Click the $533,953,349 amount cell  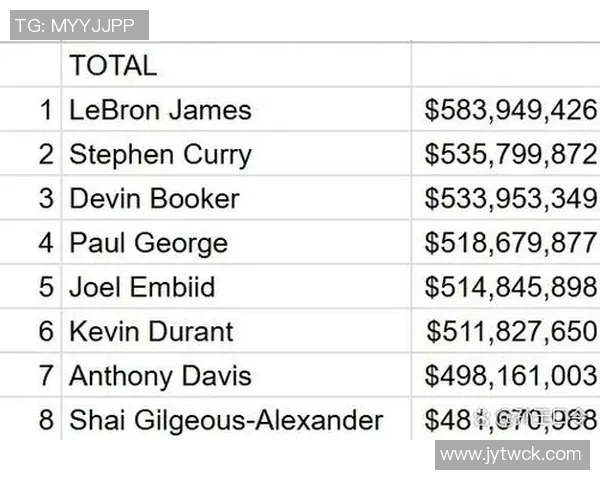click(x=510, y=199)
